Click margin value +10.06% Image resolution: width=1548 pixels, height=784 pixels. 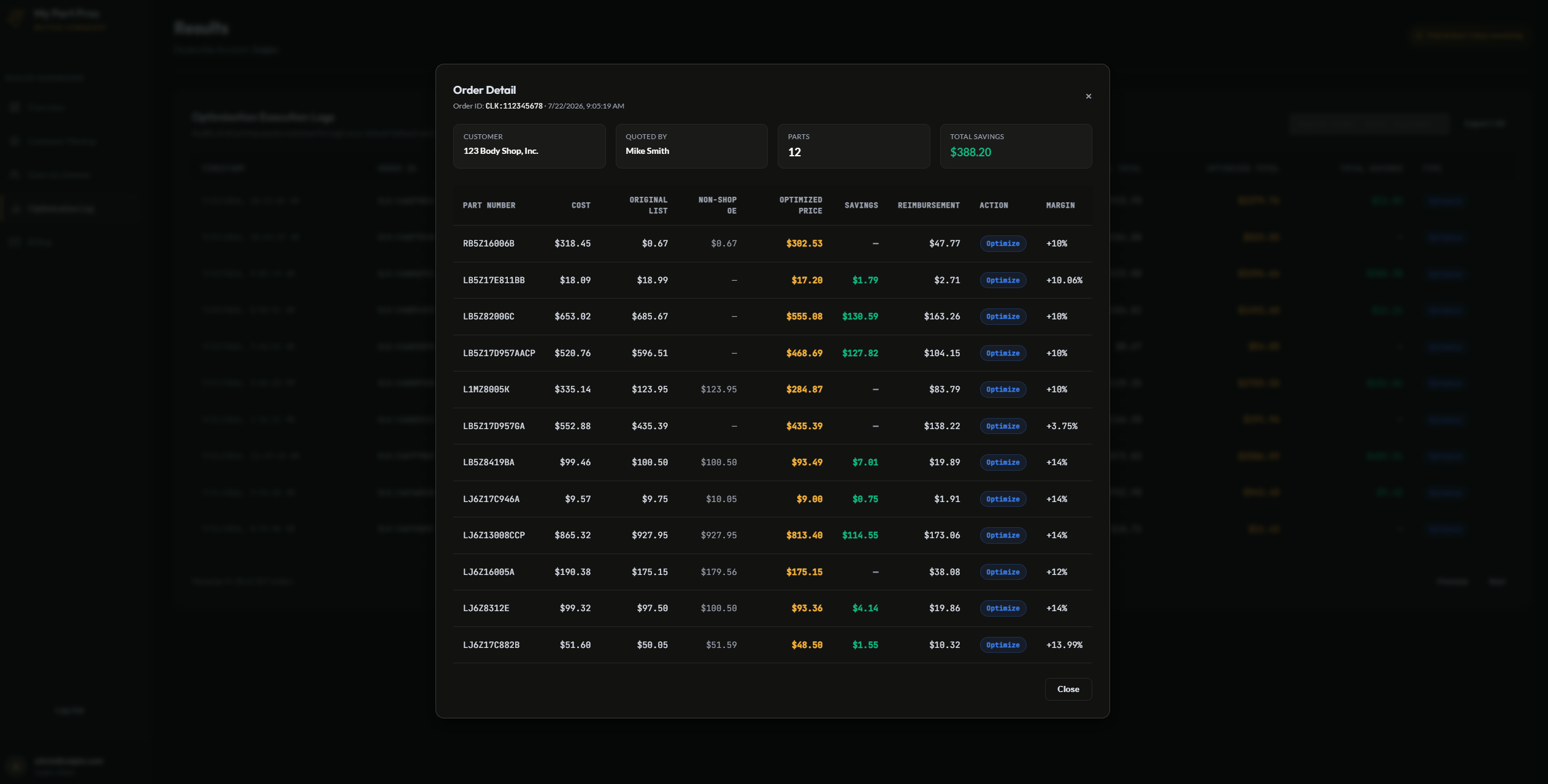click(x=1064, y=280)
